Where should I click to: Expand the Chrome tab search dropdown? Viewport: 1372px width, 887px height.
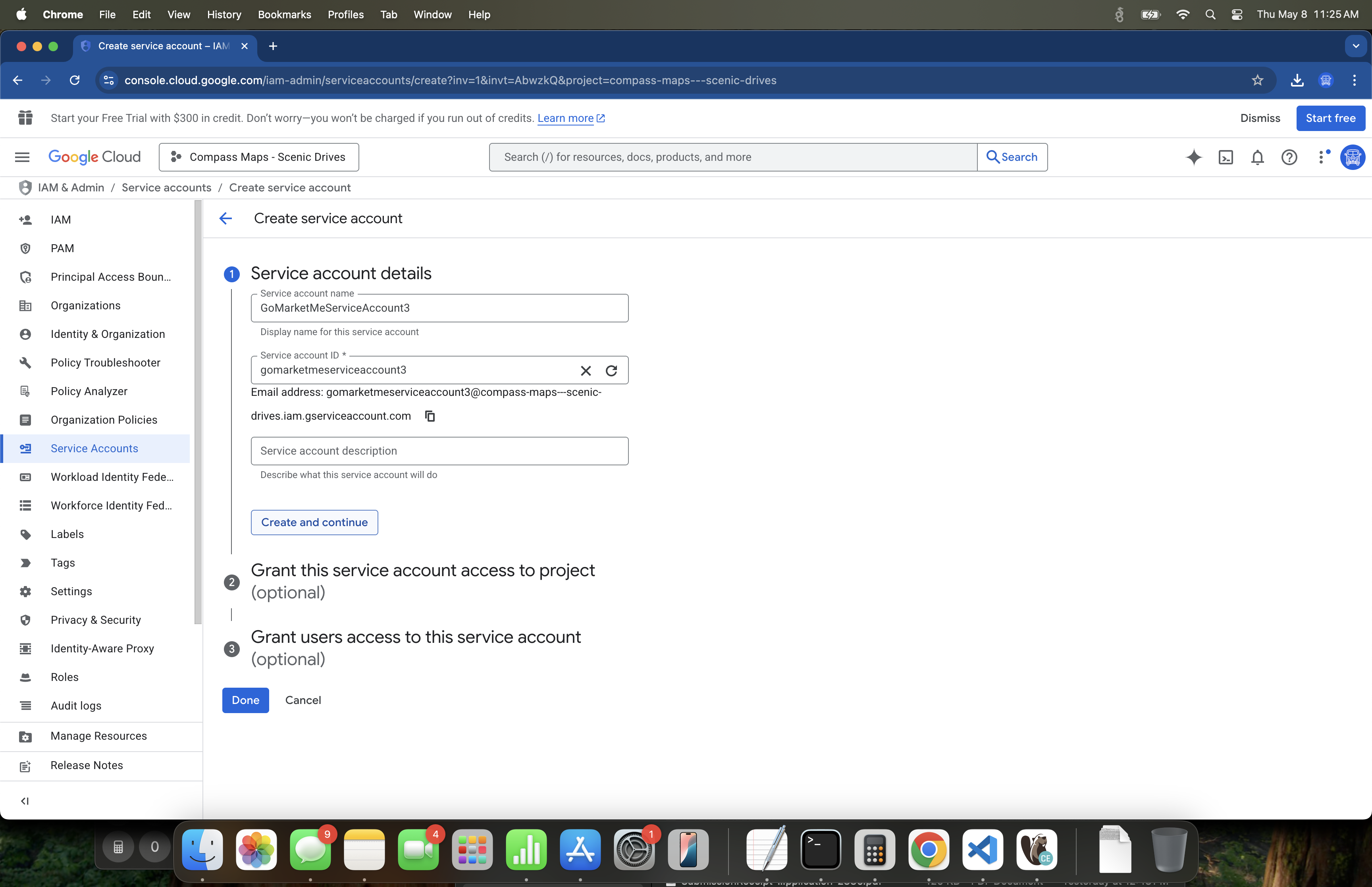click(1356, 46)
